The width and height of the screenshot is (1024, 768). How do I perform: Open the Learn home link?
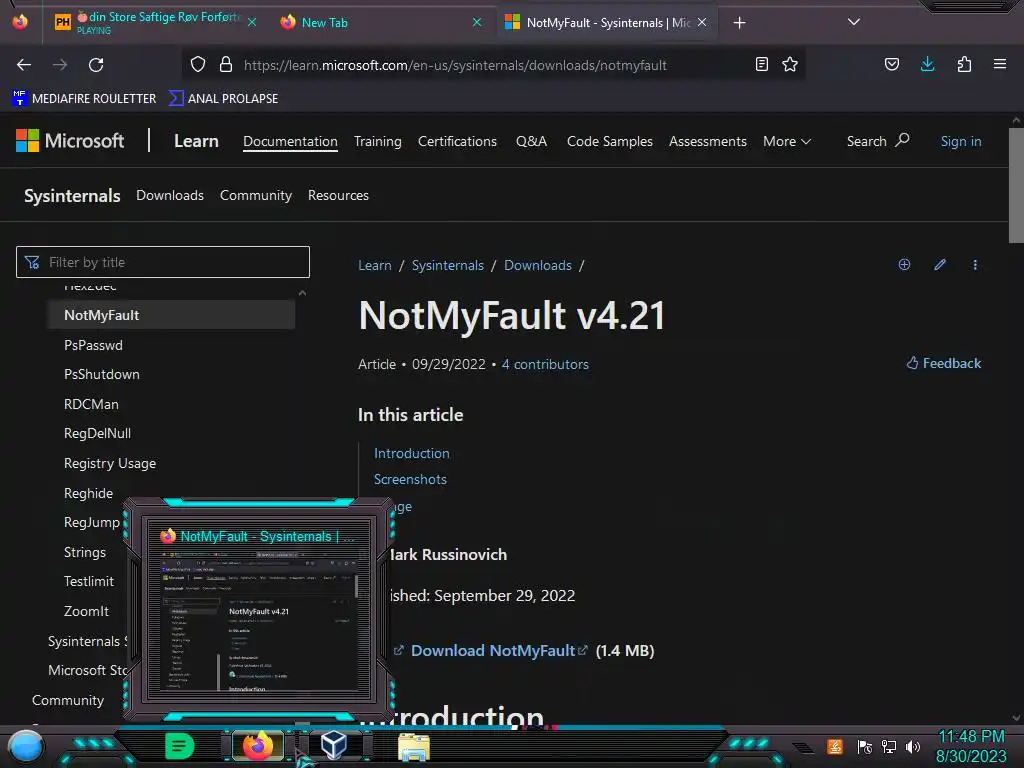click(x=196, y=141)
